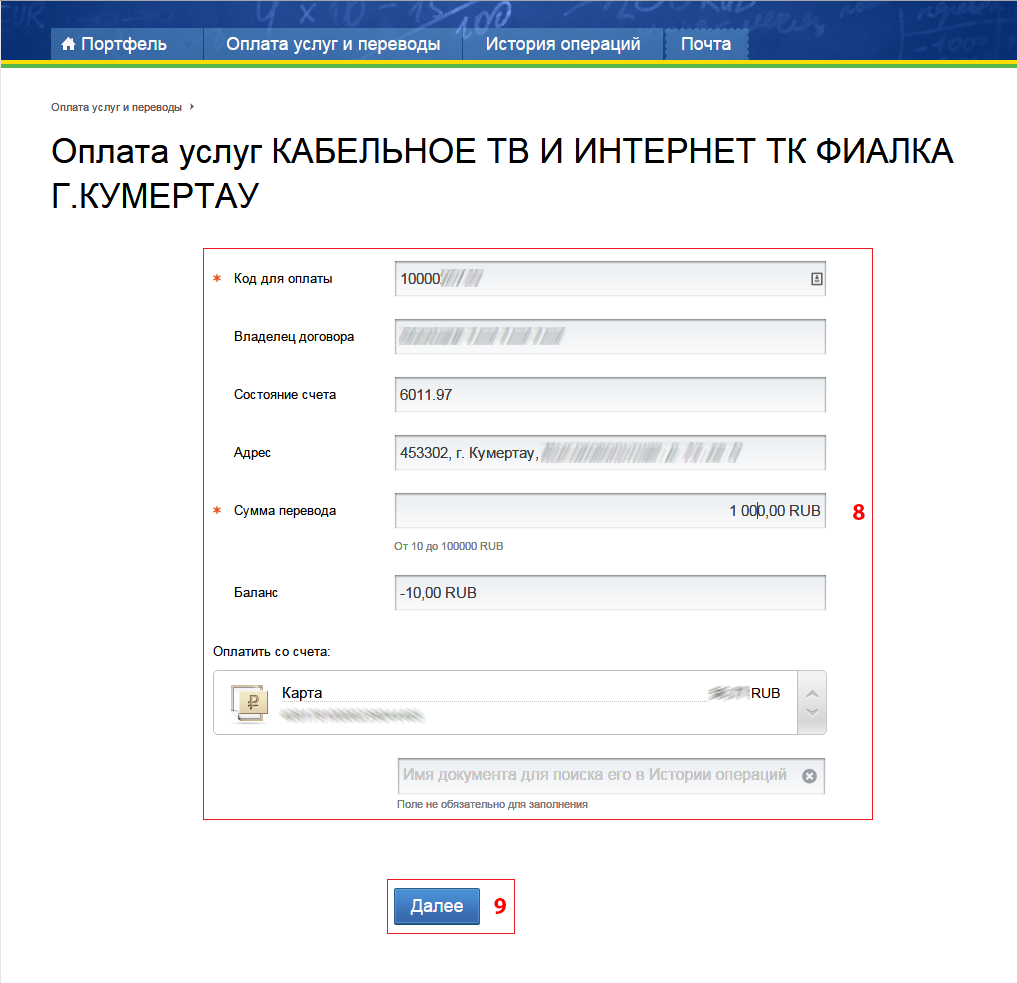Go to the Почта tab
Viewport: 1017px width, 983px height.
click(x=706, y=44)
